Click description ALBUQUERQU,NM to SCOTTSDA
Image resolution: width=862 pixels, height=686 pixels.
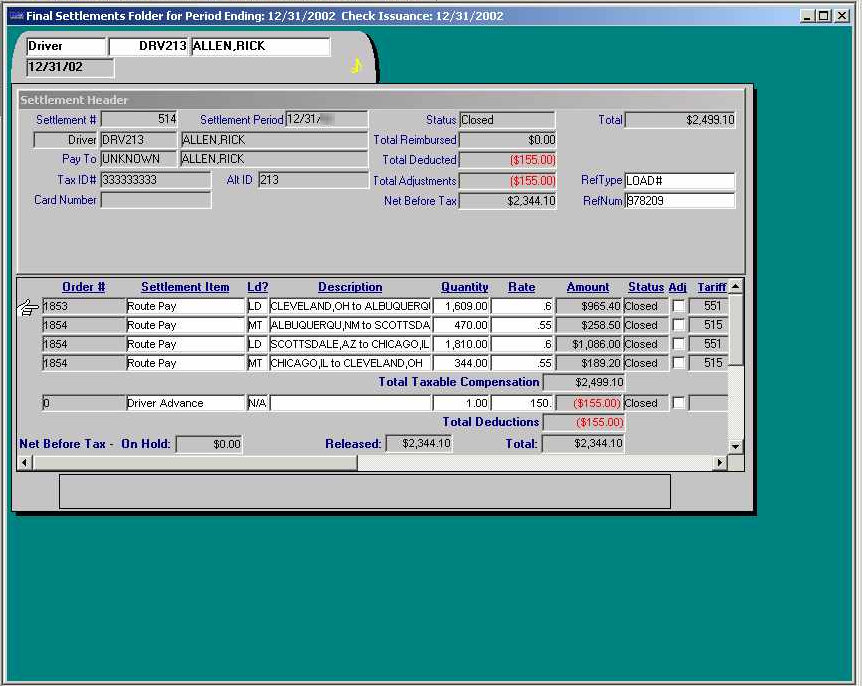[351, 325]
